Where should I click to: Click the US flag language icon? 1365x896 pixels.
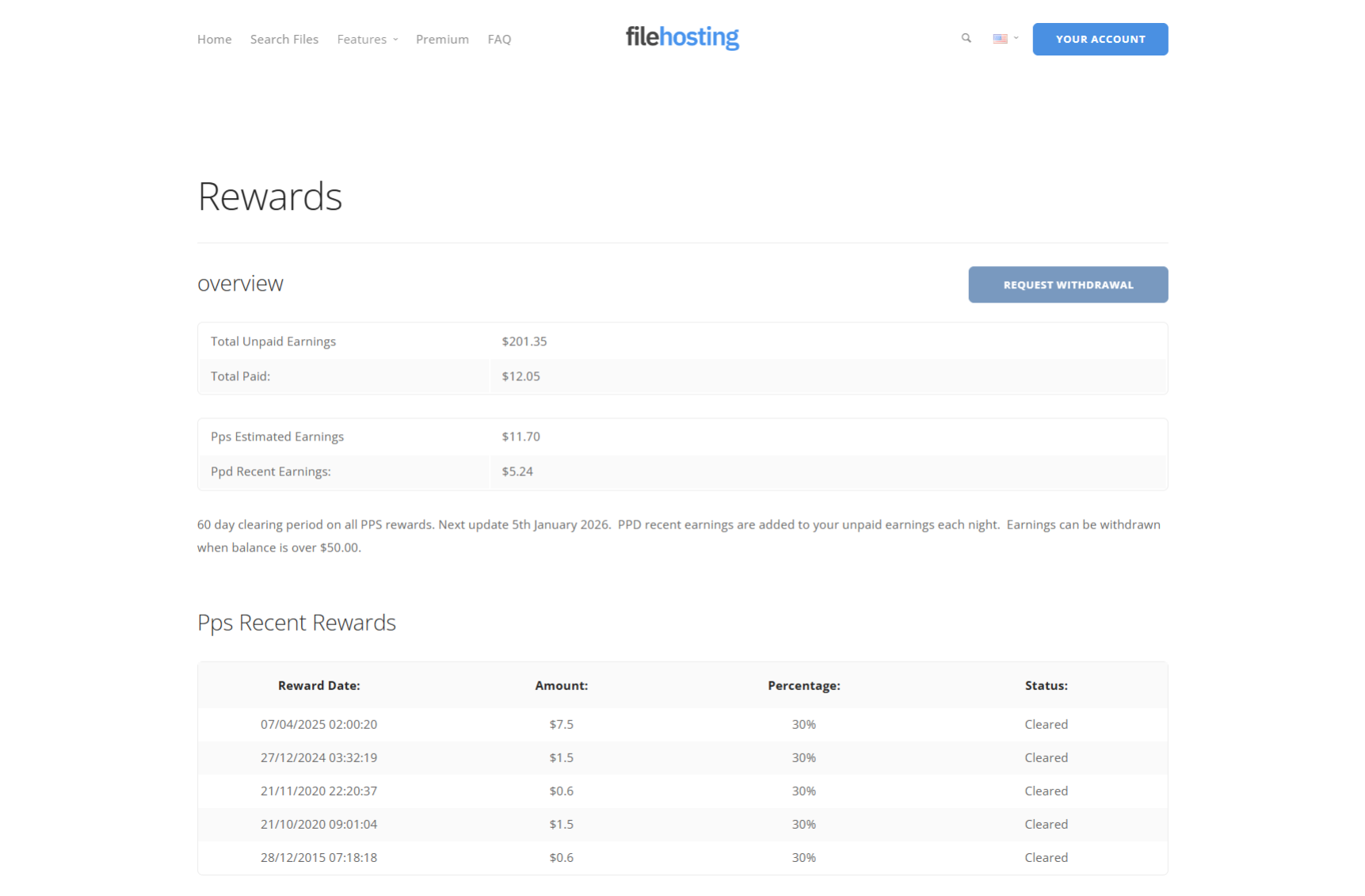[1000, 39]
